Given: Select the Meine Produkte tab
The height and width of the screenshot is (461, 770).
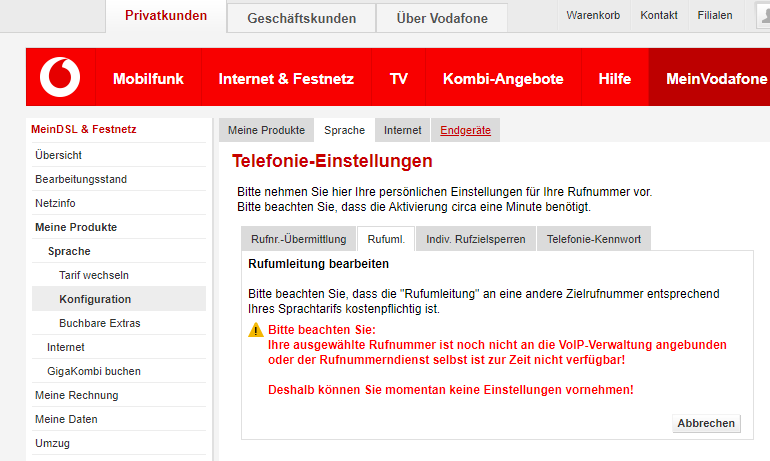Looking at the screenshot, I should tap(266, 130).
